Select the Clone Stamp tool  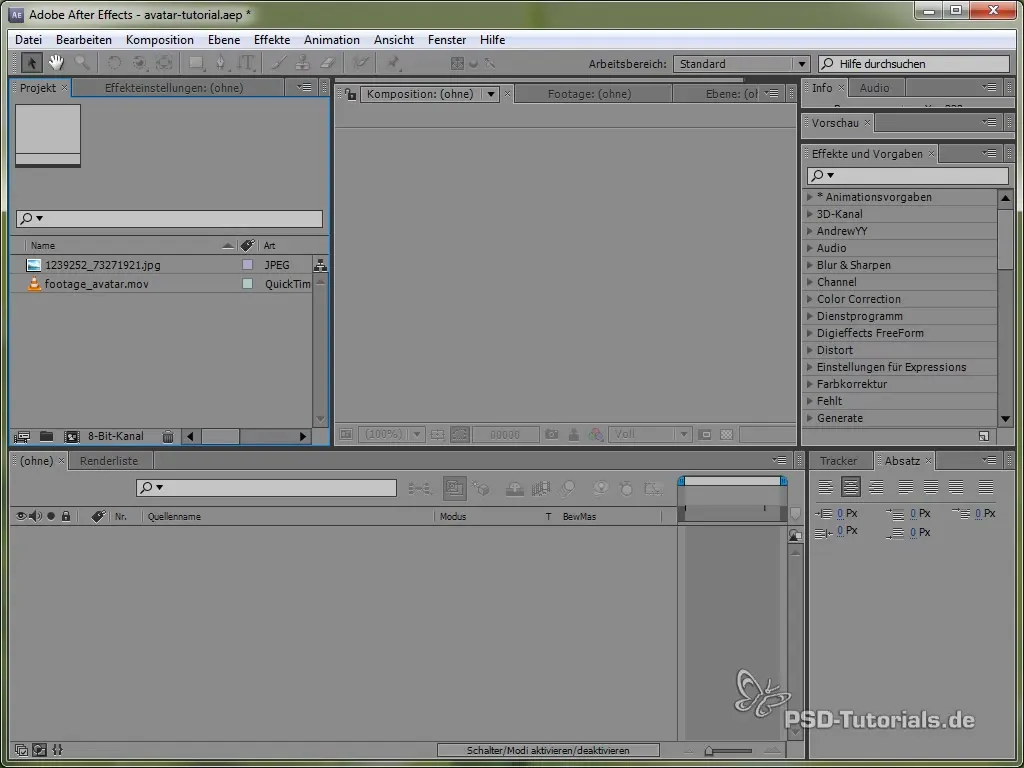tap(302, 63)
